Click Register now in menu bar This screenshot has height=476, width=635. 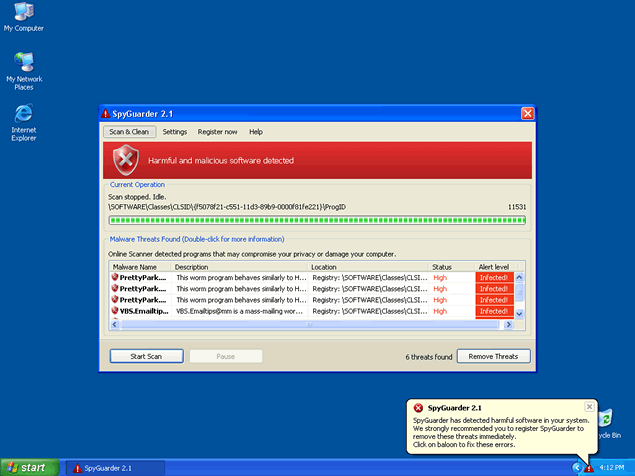click(x=217, y=131)
